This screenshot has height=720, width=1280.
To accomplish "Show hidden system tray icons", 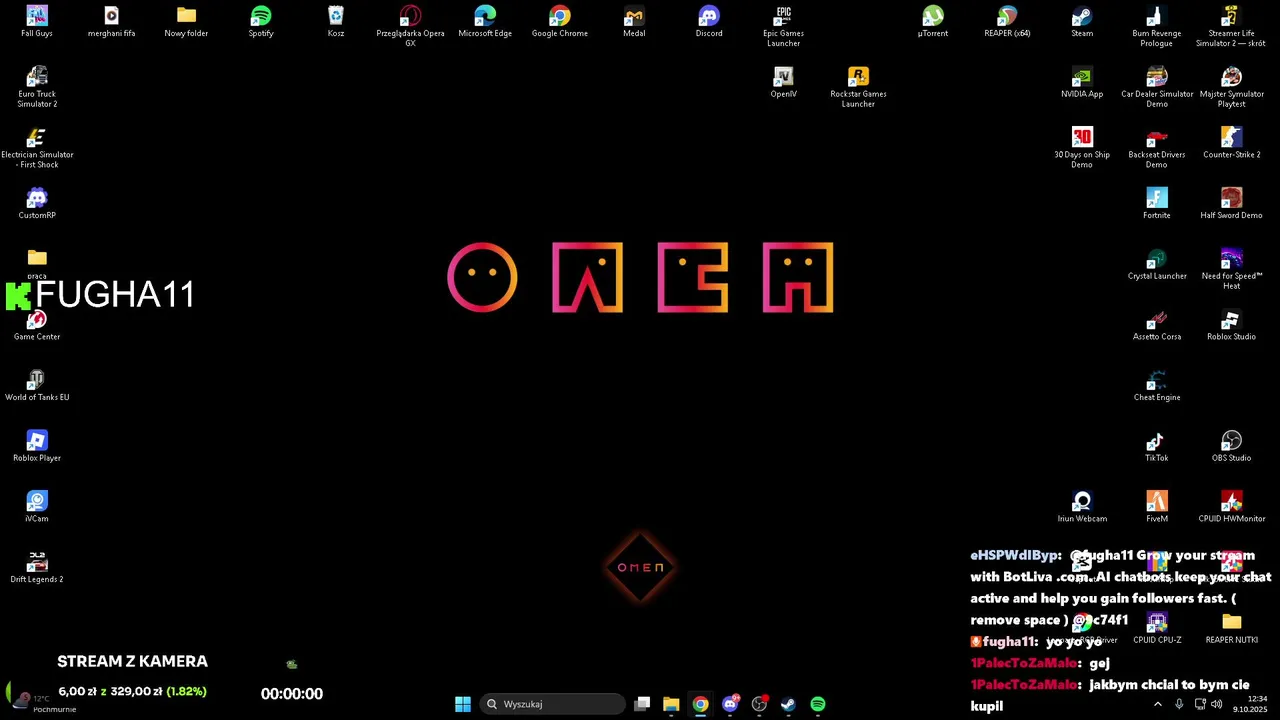I will pos(1158,704).
